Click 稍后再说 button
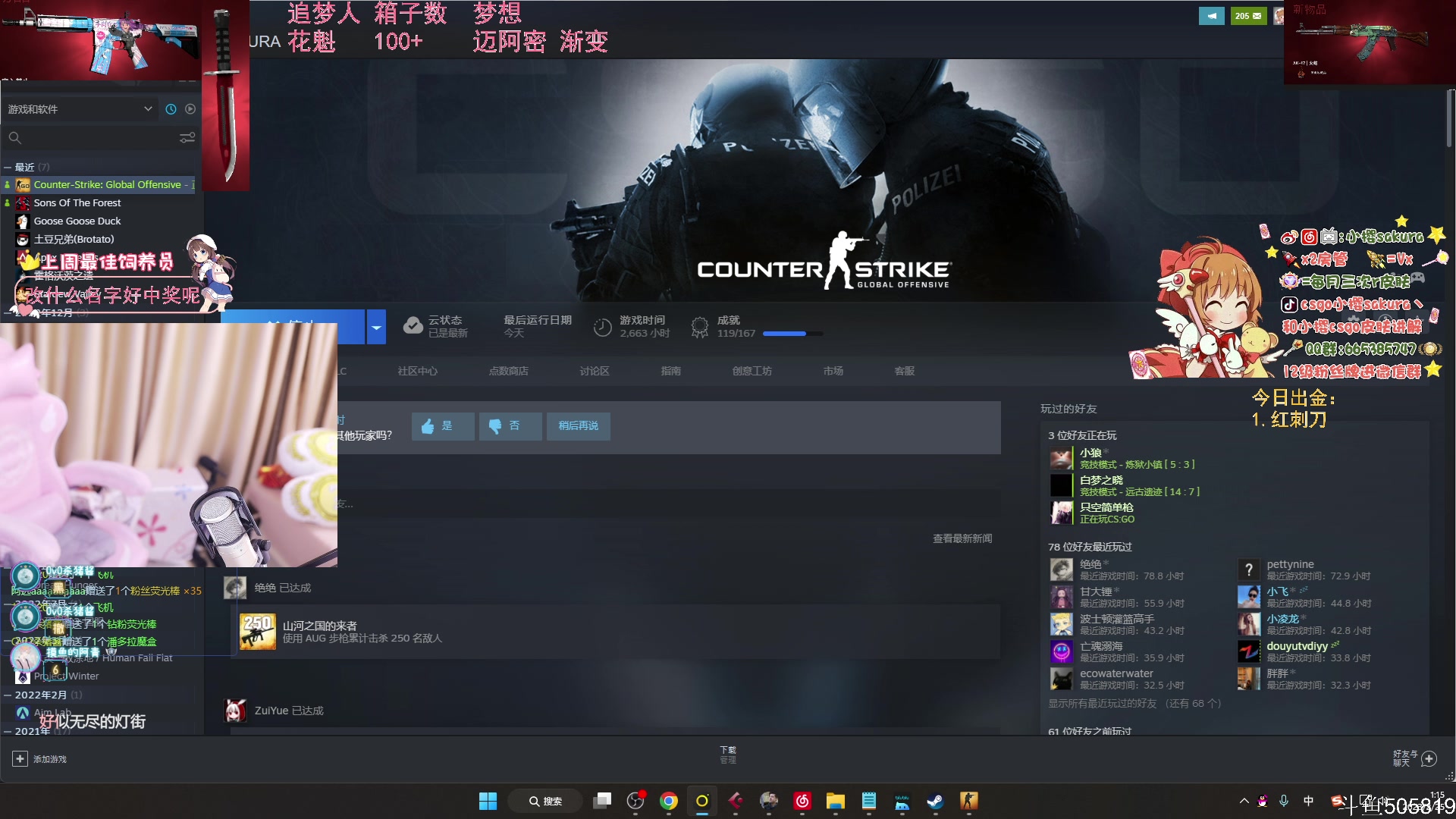Image resolution: width=1456 pixels, height=819 pixels. tap(578, 426)
